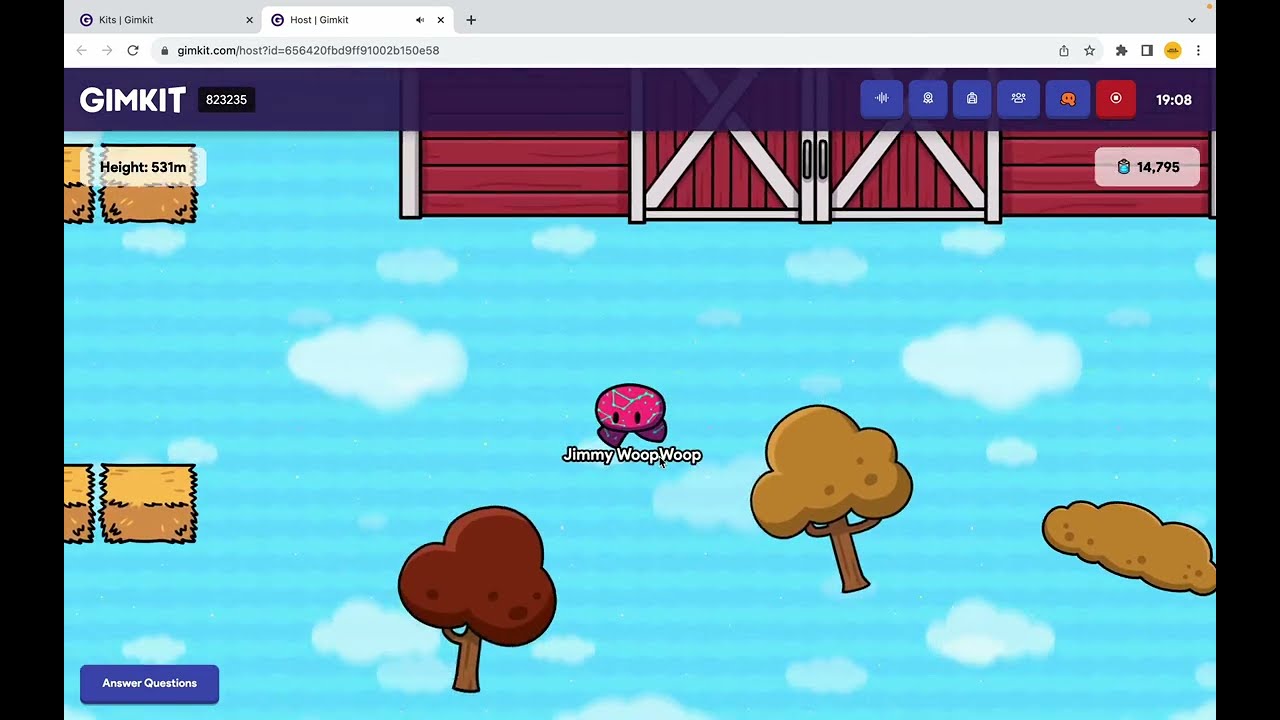Screen dimensions: 1280x720
Task: Click the Answer Questions button
Action: click(149, 684)
